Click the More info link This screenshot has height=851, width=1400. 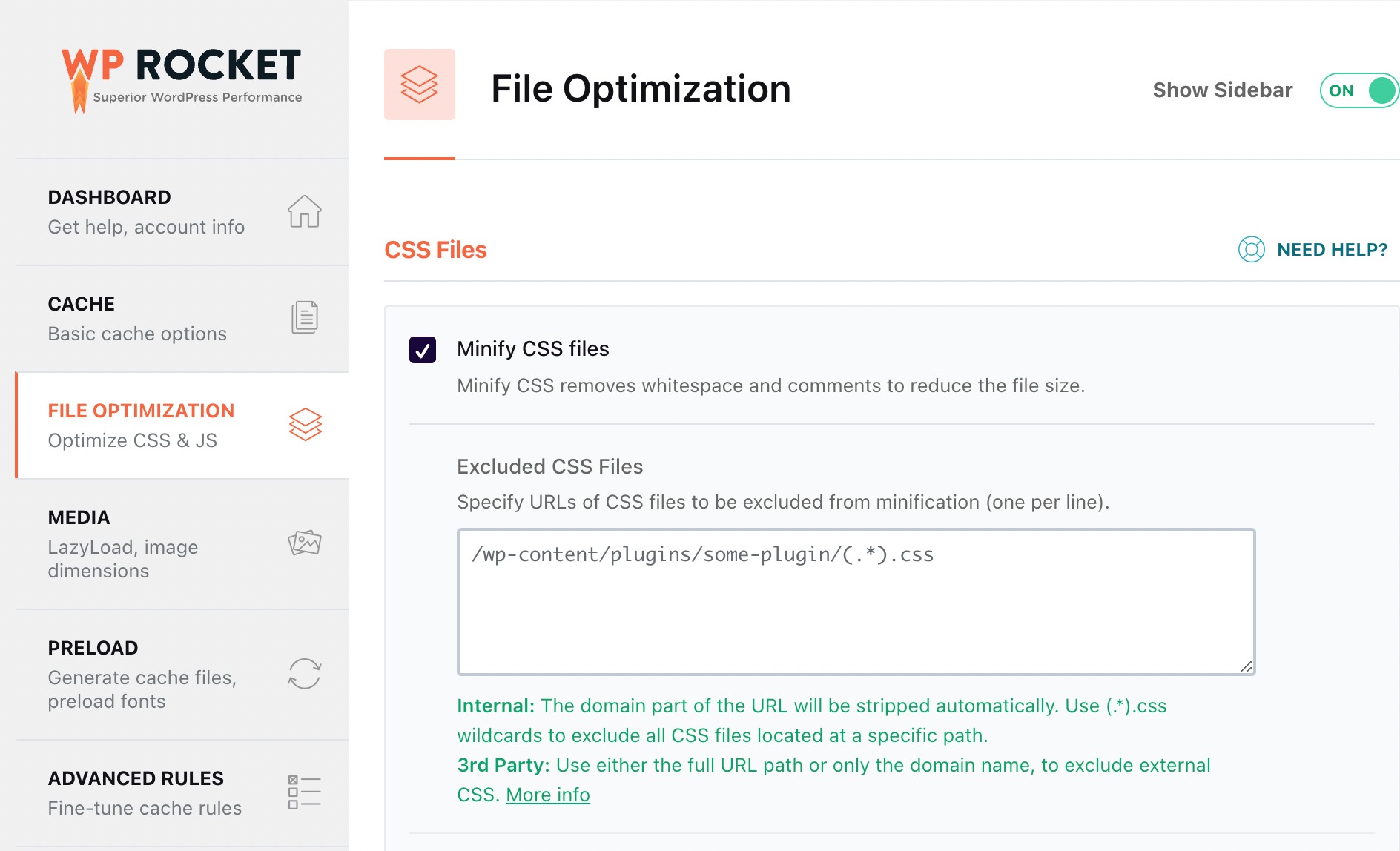547,794
